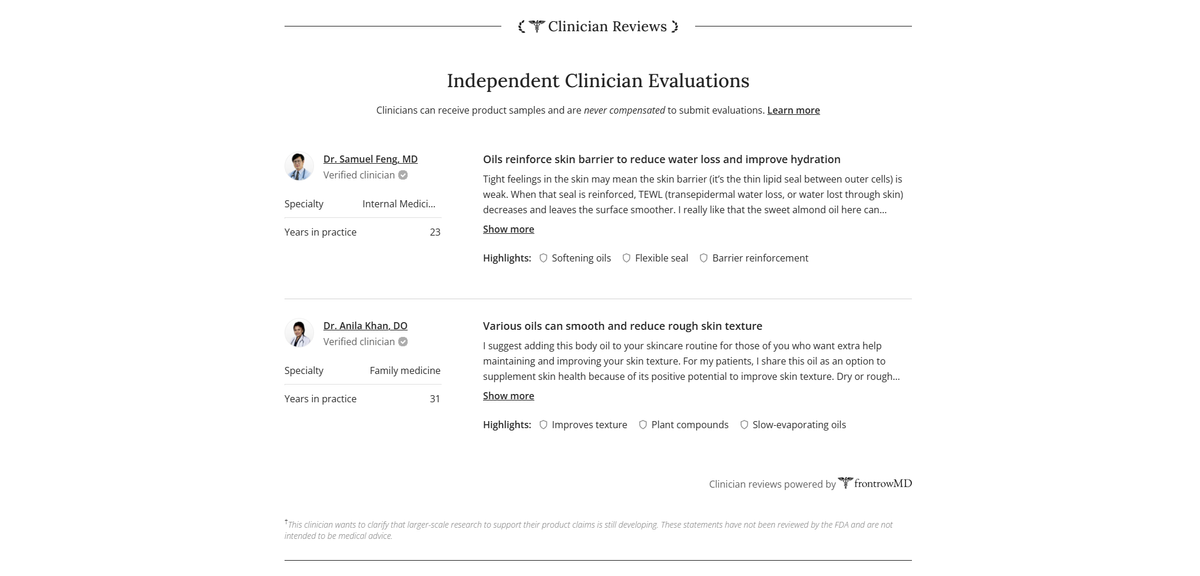Click Dr. Anila Khan's profile photo
This screenshot has width=1200, height=576.
[x=299, y=333]
